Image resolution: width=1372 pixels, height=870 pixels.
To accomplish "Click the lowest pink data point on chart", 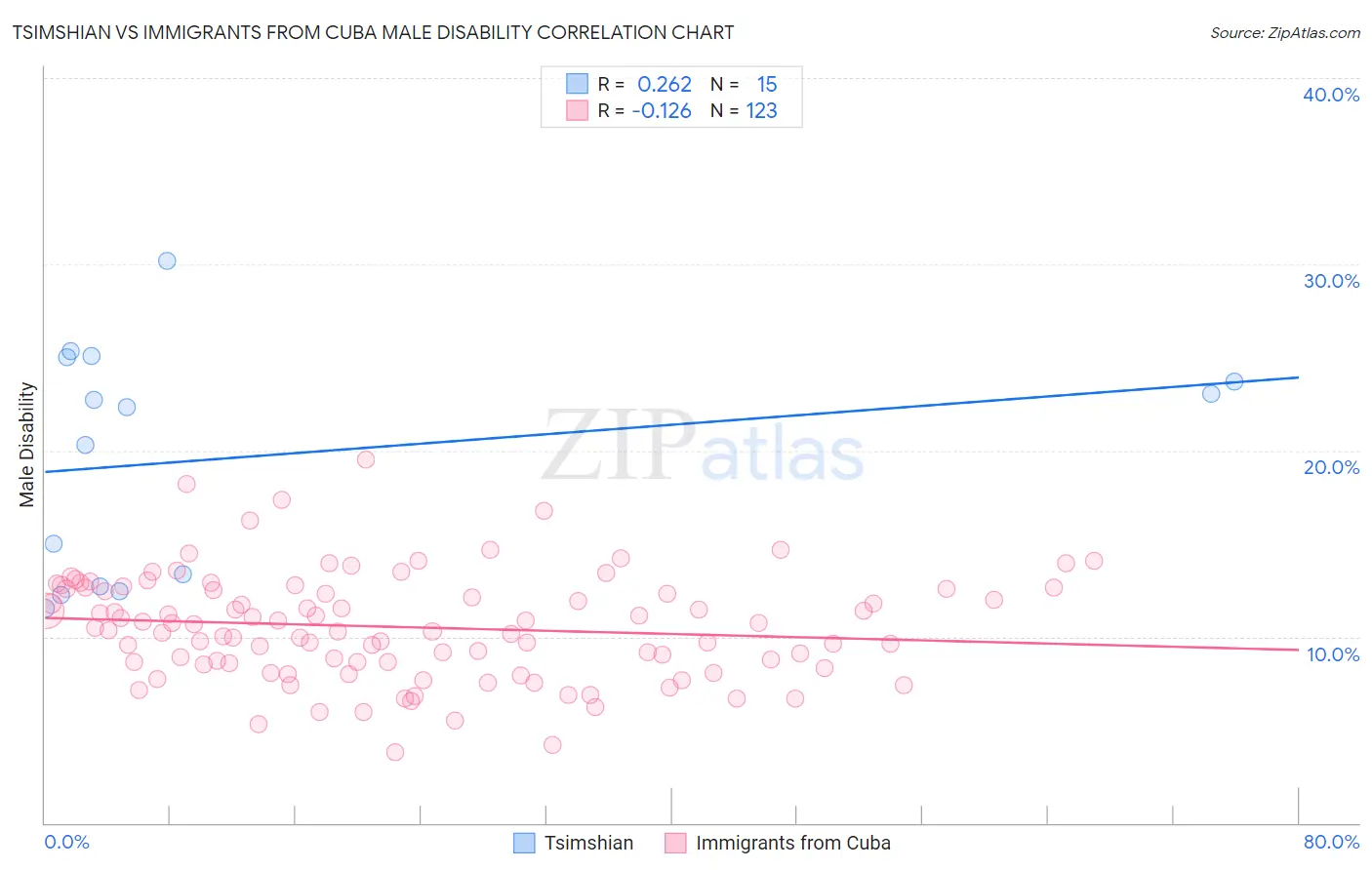I will [395, 752].
